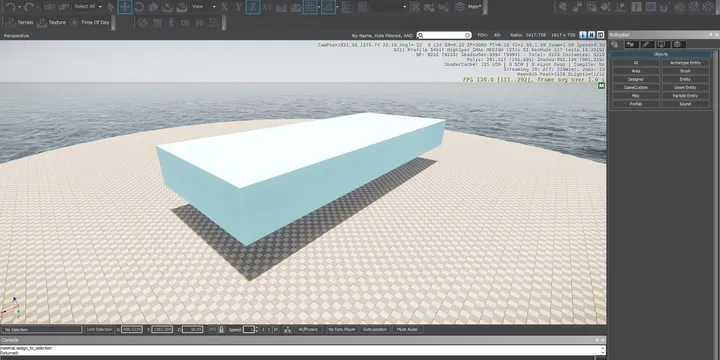Toggle the blue M viewport button
This screenshot has height=360, width=720.
tap(591, 35)
